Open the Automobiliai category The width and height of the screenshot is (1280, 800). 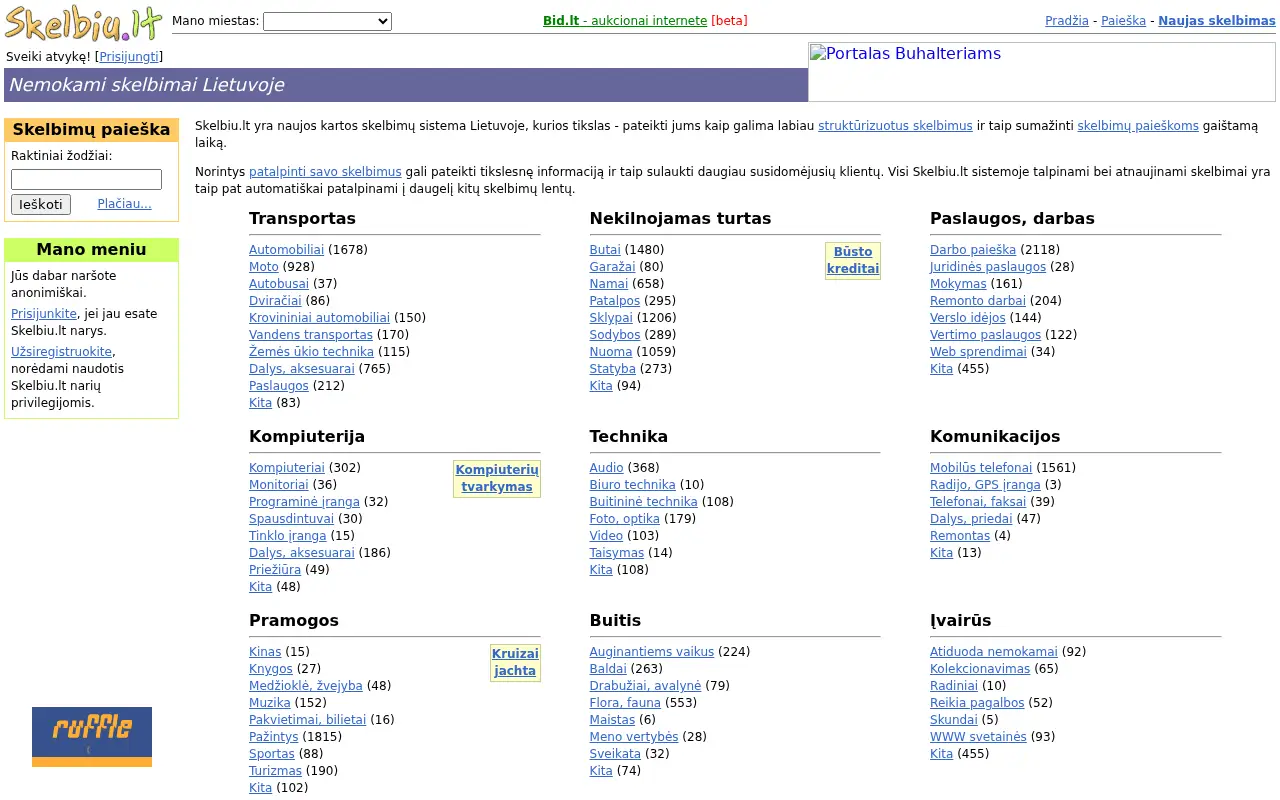(286, 250)
